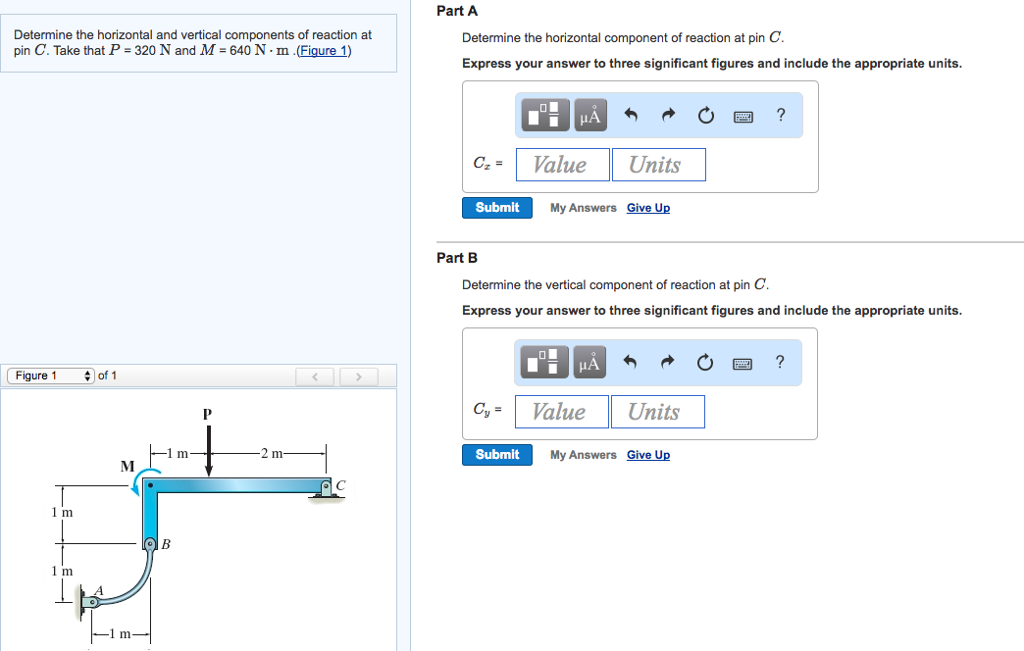
Task: Open the equation template editor in Part A
Action: [x=543, y=114]
